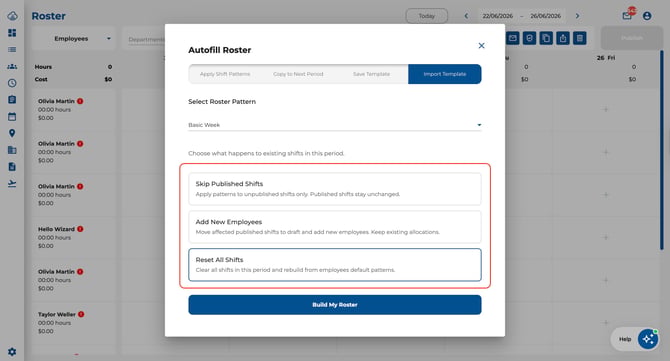Click the cloud logo icon in sidebar
This screenshot has height=361, width=670.
pyautogui.click(x=12, y=16)
